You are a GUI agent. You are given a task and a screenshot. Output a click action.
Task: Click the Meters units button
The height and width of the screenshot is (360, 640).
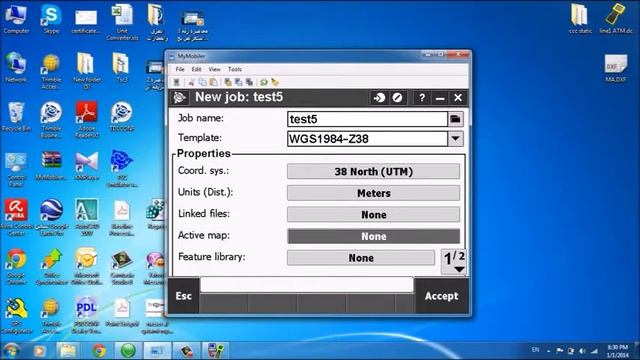tap(373, 193)
